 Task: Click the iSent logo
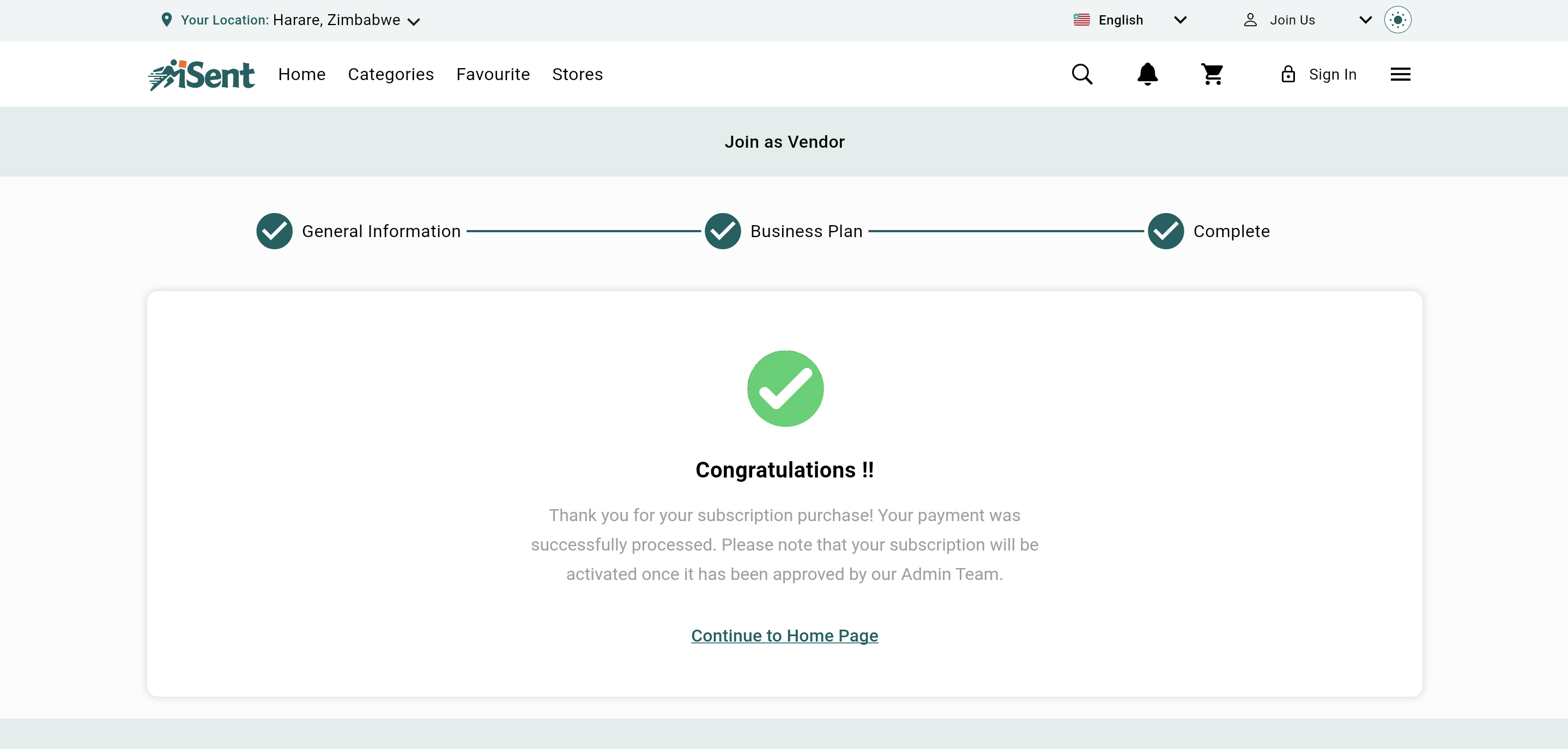(x=202, y=75)
